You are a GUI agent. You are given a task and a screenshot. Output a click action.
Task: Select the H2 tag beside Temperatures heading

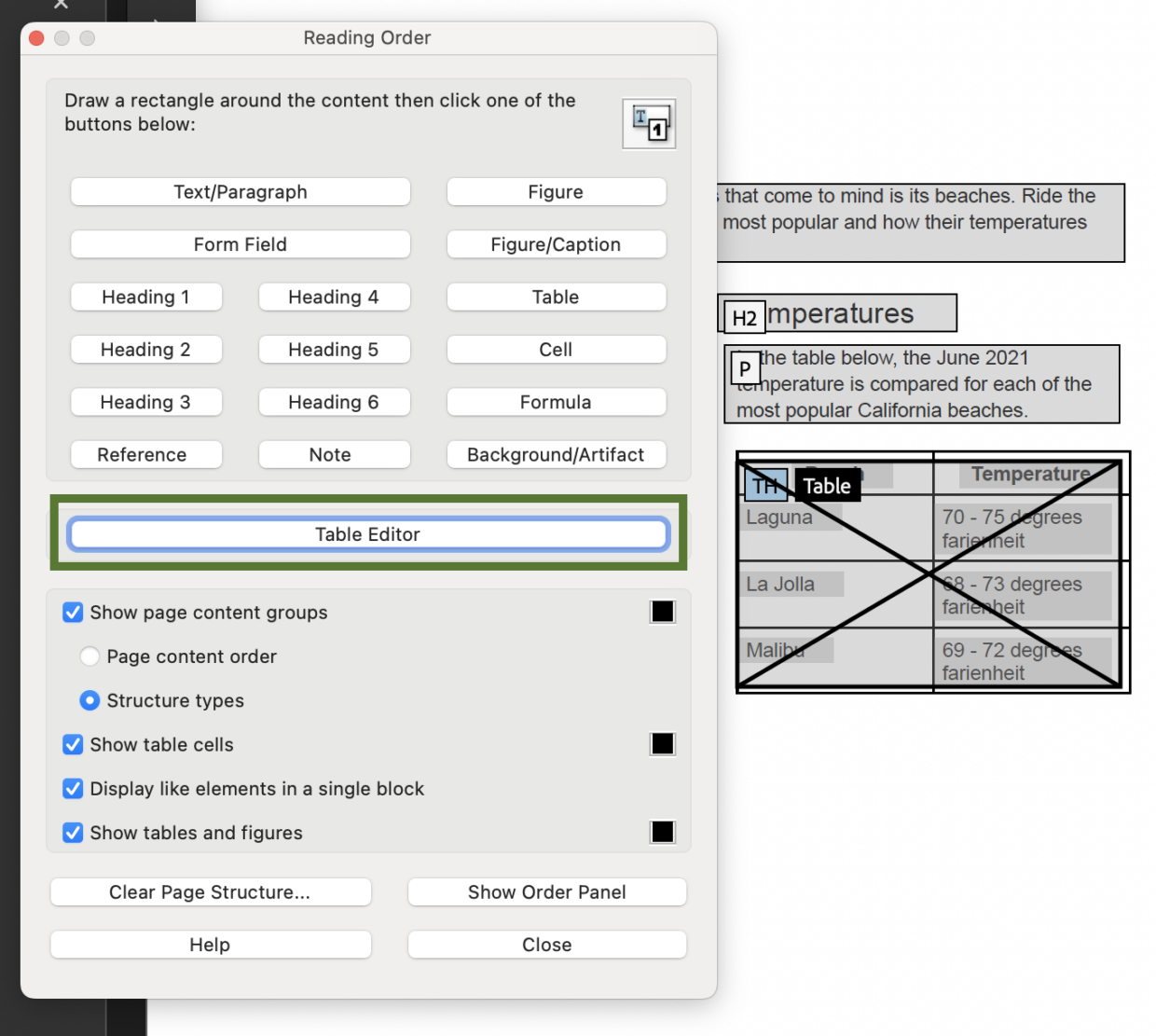tap(743, 318)
